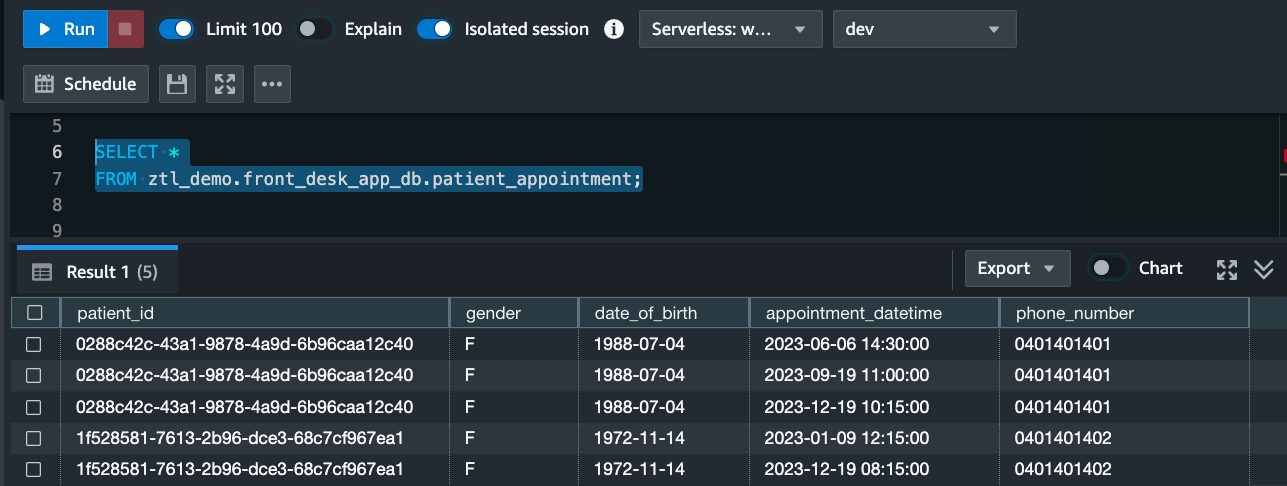Enable the Explain toggle
Screen dimensions: 1287x486
[314, 29]
